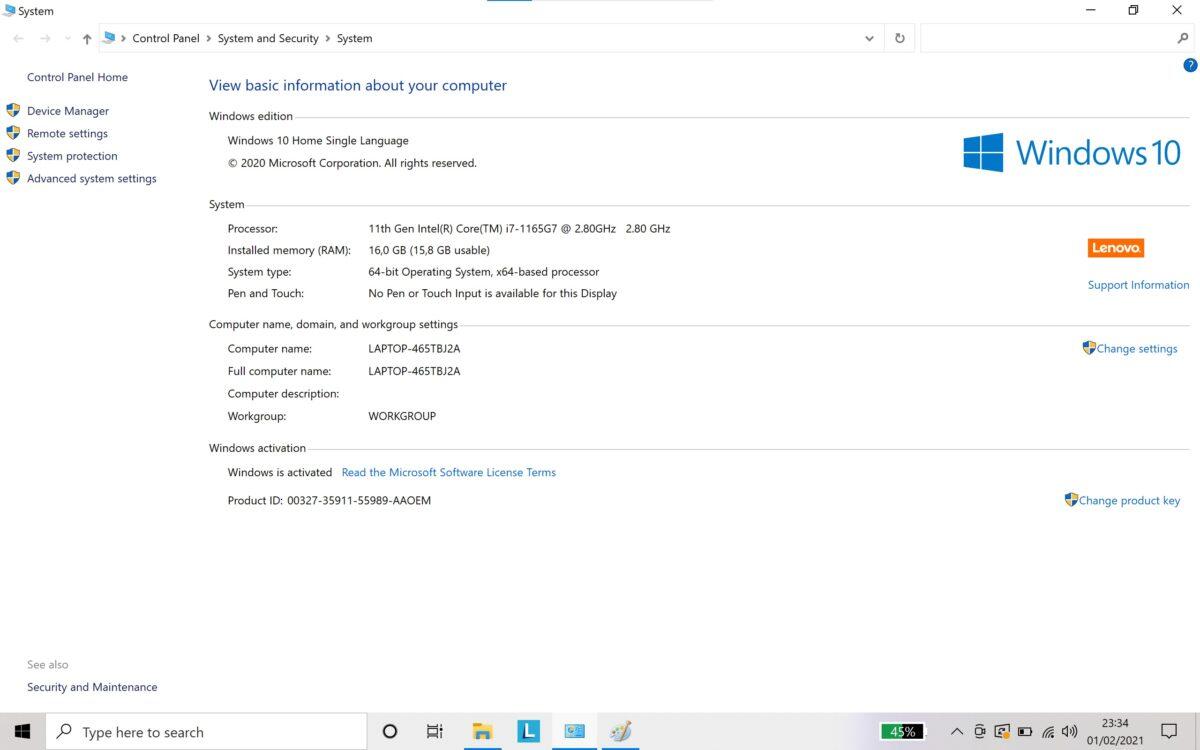Viewport: 1200px width, 750px height.
Task: Open Wi-Fi network tray icon
Action: [1048, 732]
